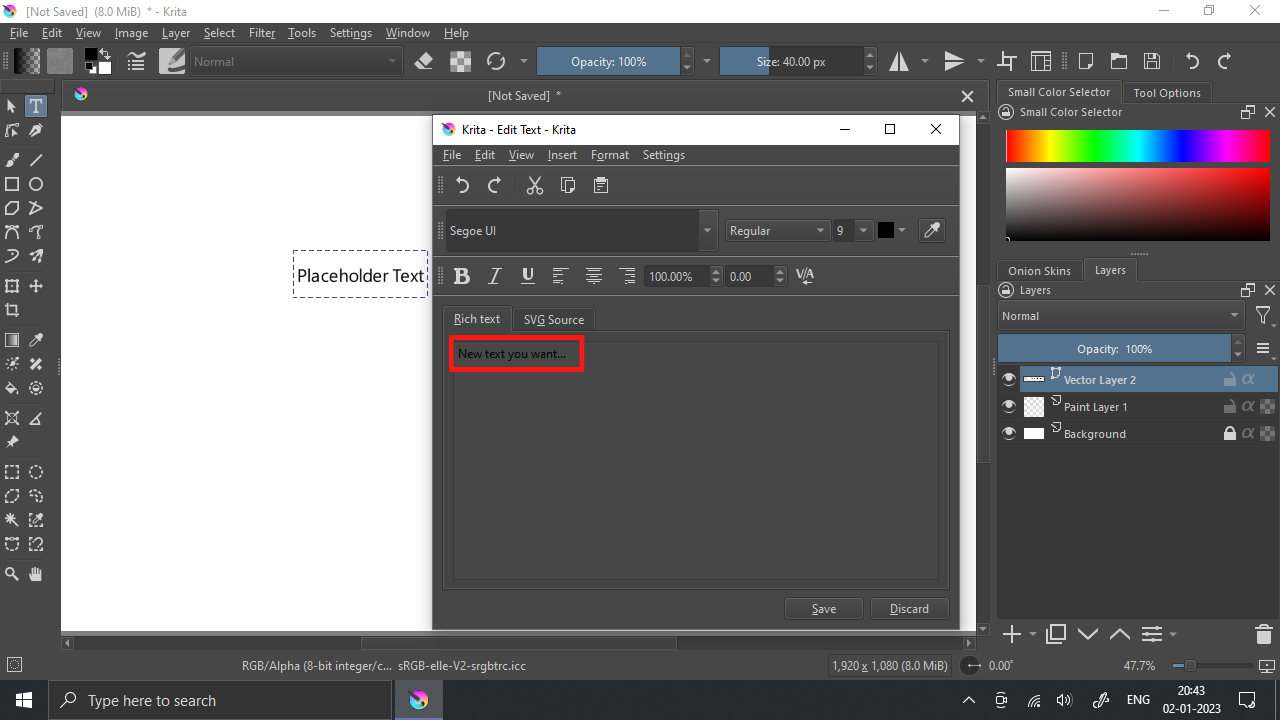1280x720 pixels.
Task: Click the brush Size slider
Action: click(x=790, y=61)
